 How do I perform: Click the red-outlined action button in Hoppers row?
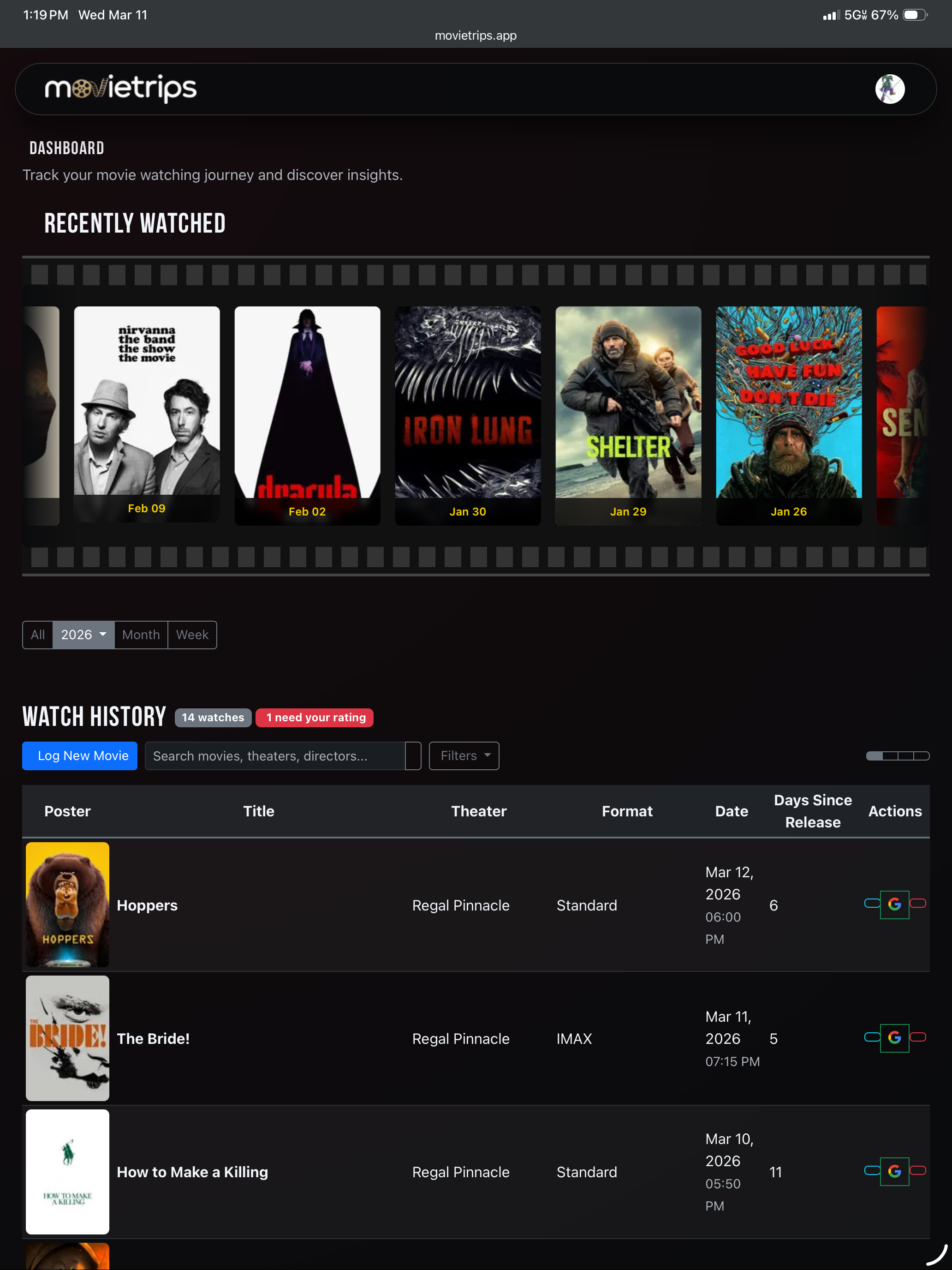click(x=917, y=904)
